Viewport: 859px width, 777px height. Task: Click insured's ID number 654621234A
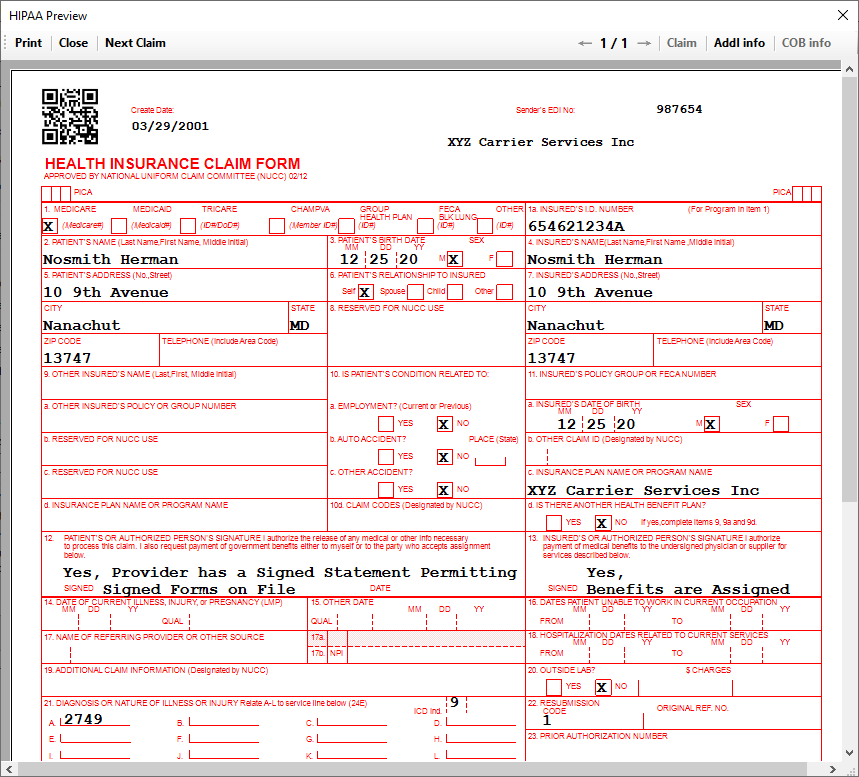576,226
